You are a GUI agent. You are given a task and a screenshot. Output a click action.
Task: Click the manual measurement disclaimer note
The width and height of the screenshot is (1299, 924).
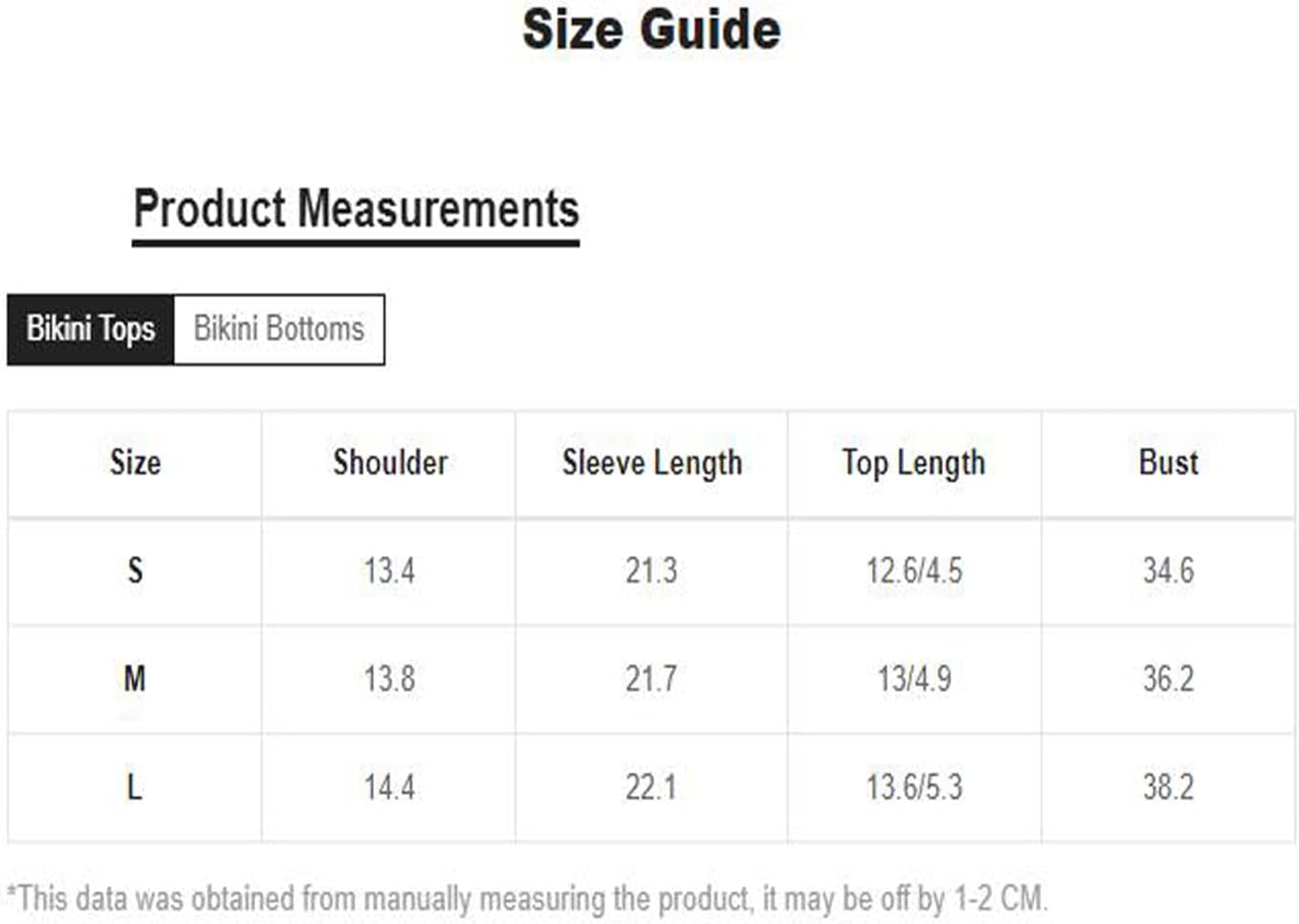click(528, 899)
